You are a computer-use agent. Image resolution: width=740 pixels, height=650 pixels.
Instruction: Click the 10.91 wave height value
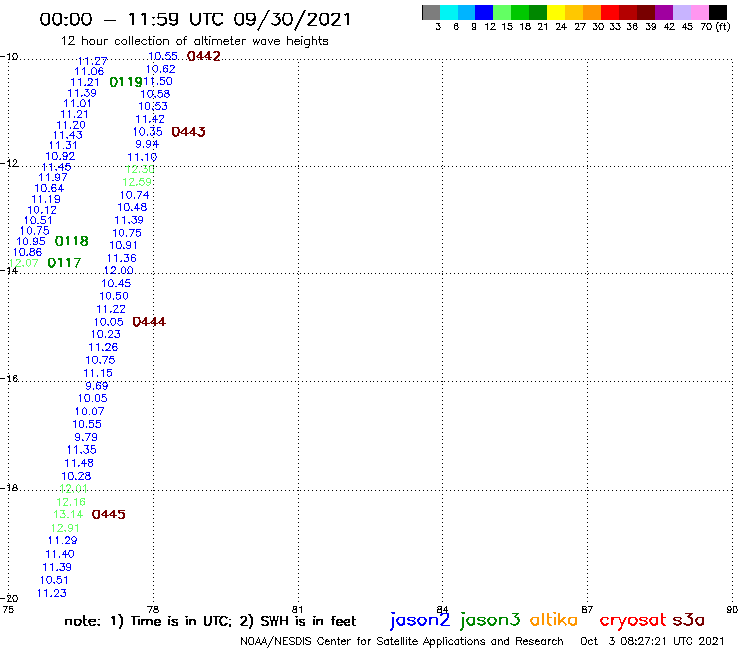(124, 245)
